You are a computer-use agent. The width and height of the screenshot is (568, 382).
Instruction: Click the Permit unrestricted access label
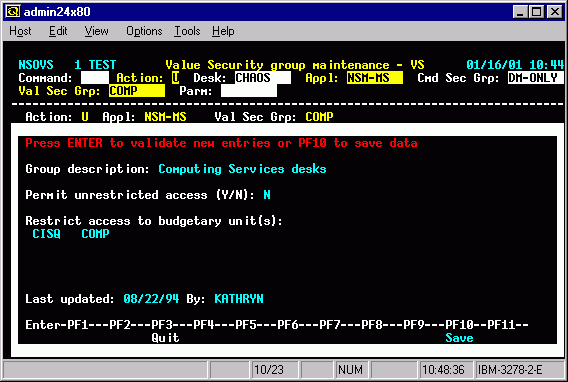pyautogui.click(x=141, y=195)
